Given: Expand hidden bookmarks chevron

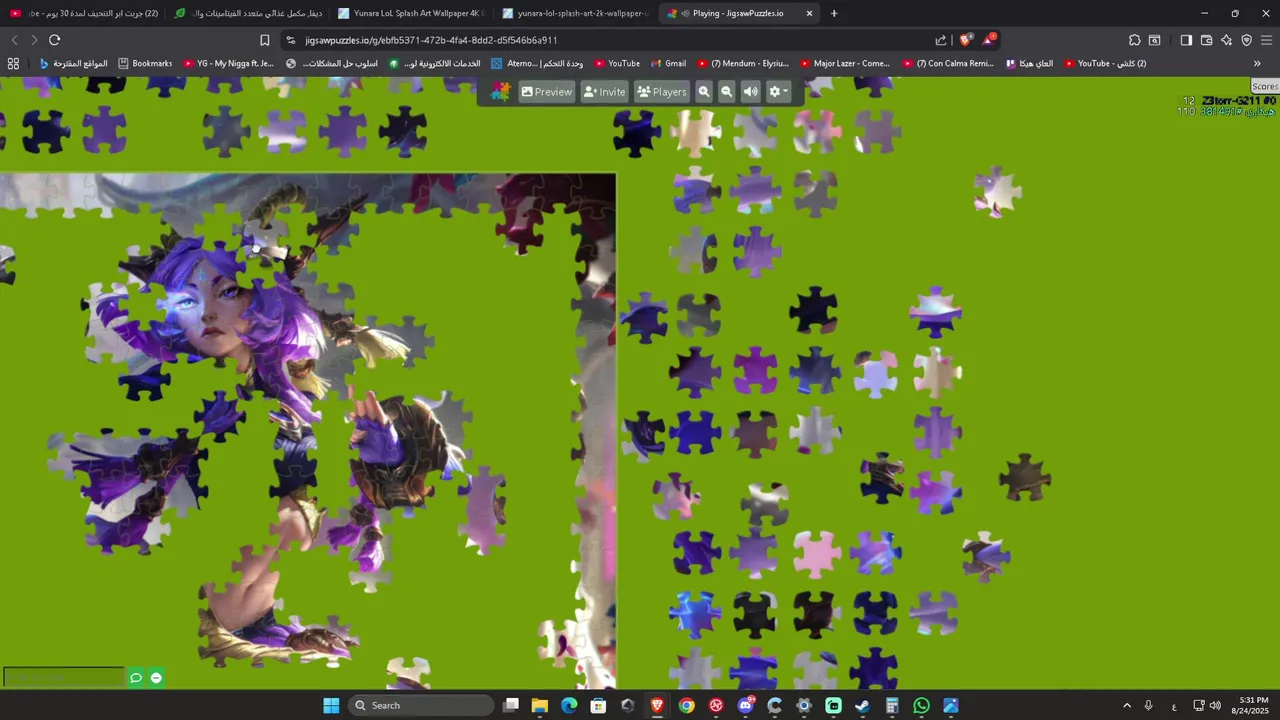Looking at the screenshot, I should coord(1257,63).
